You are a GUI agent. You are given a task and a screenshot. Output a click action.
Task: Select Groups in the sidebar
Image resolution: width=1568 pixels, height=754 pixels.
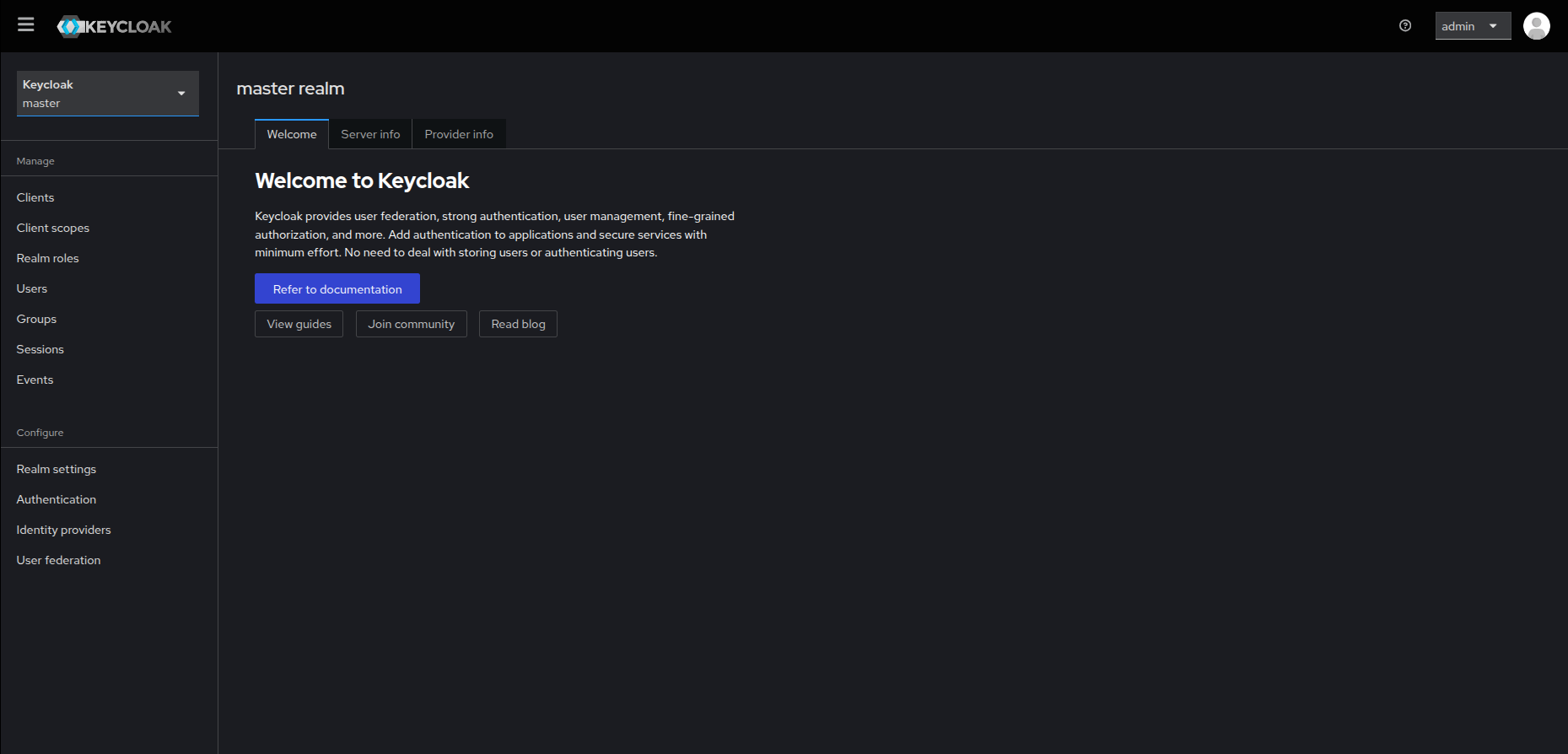pyautogui.click(x=109, y=319)
